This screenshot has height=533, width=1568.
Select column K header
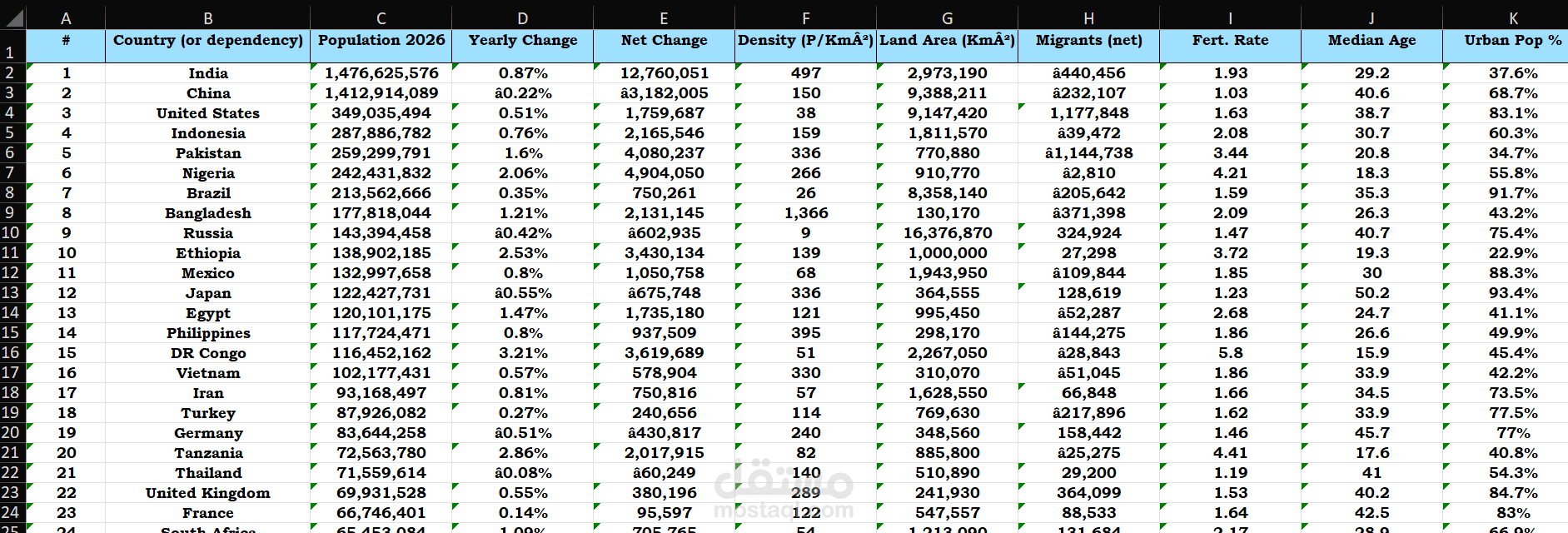click(x=1513, y=18)
